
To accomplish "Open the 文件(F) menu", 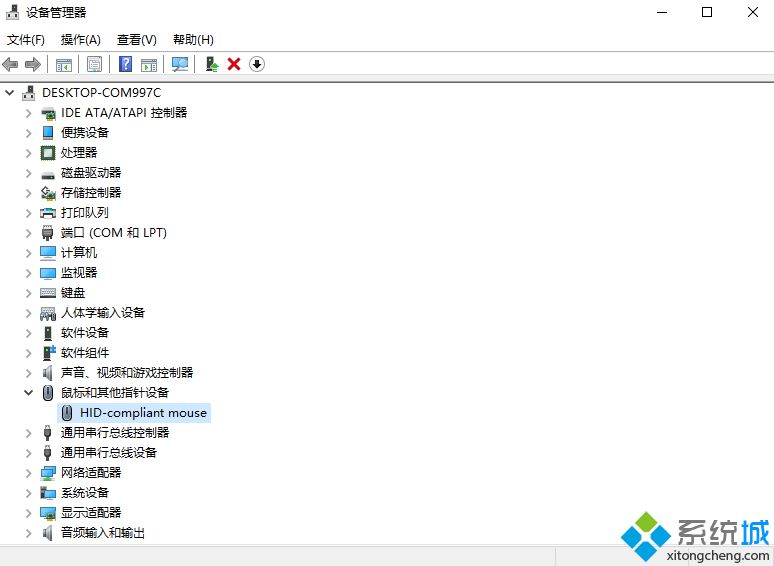I will 26,39.
